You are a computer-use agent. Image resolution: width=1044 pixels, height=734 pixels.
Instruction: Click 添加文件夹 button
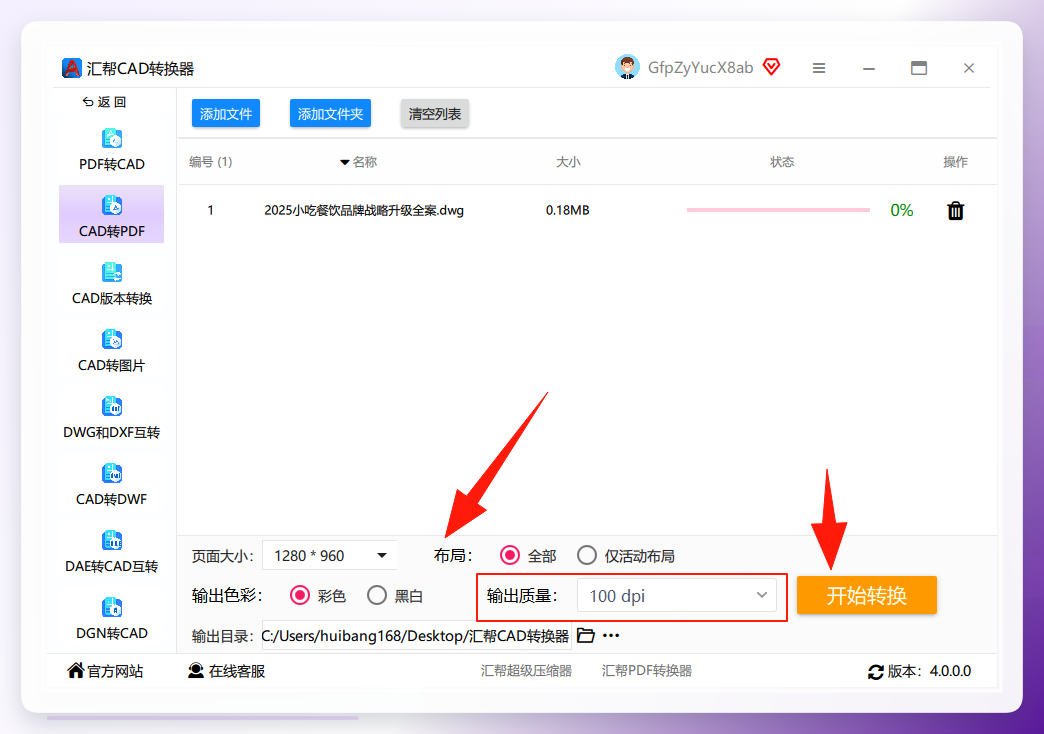(330, 113)
